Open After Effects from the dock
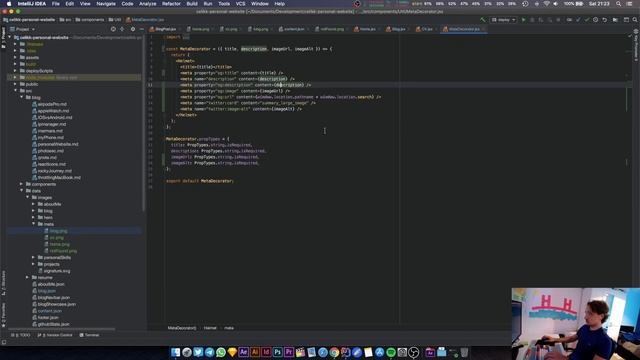This screenshot has width=640, height=360. 244,352
